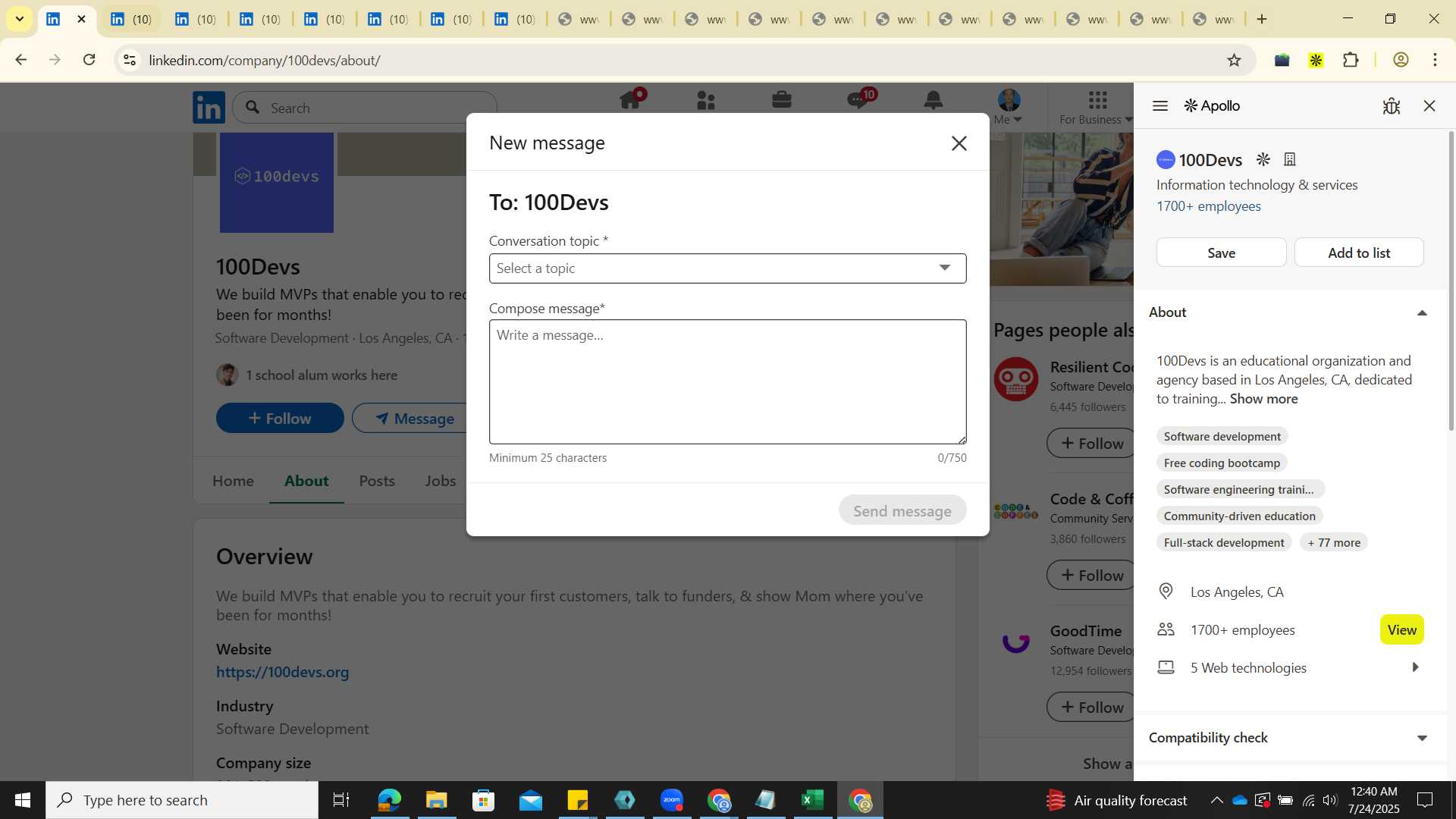
Task: Open a new browser tab
Action: pyautogui.click(x=1262, y=19)
